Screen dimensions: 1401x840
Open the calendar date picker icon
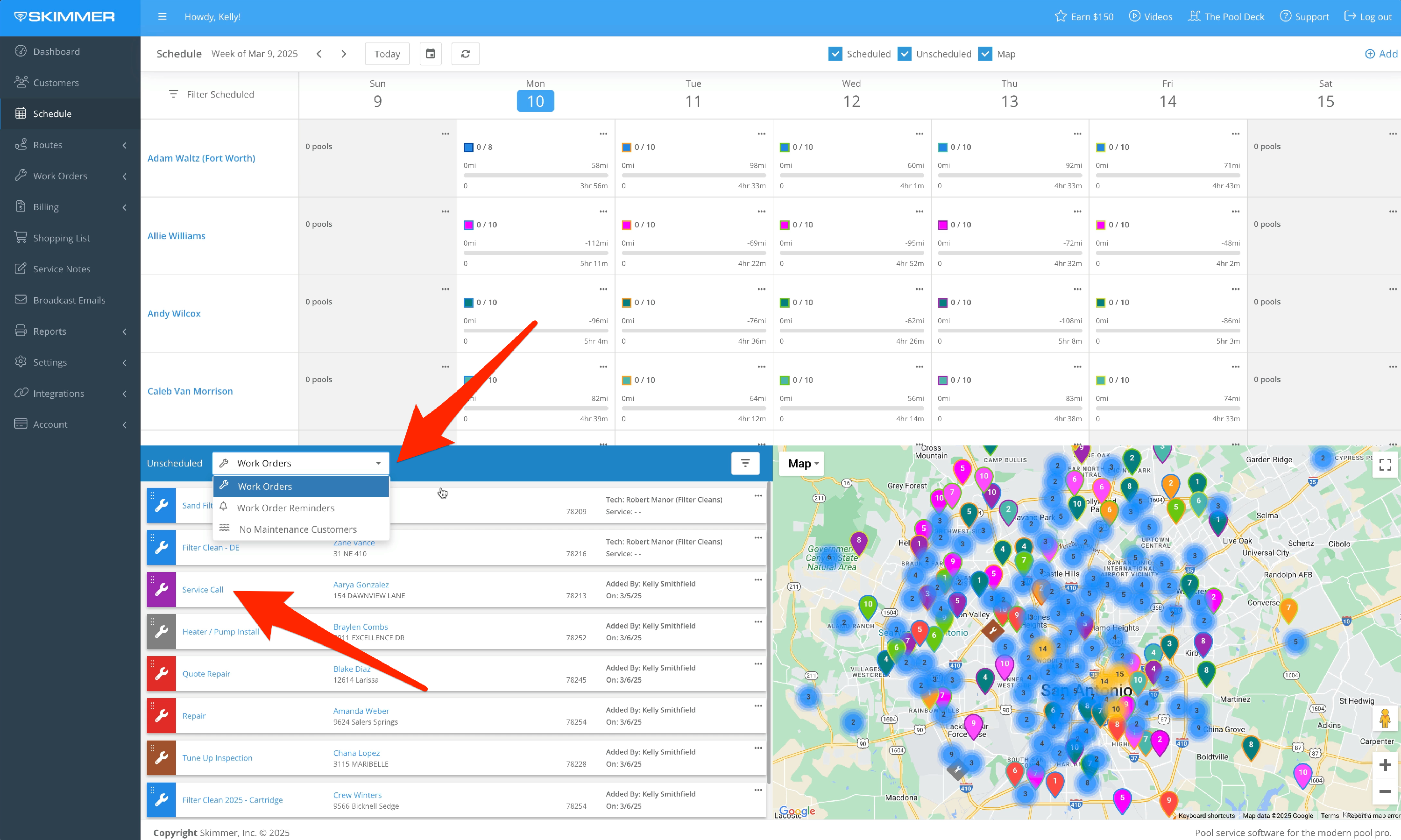pos(430,54)
